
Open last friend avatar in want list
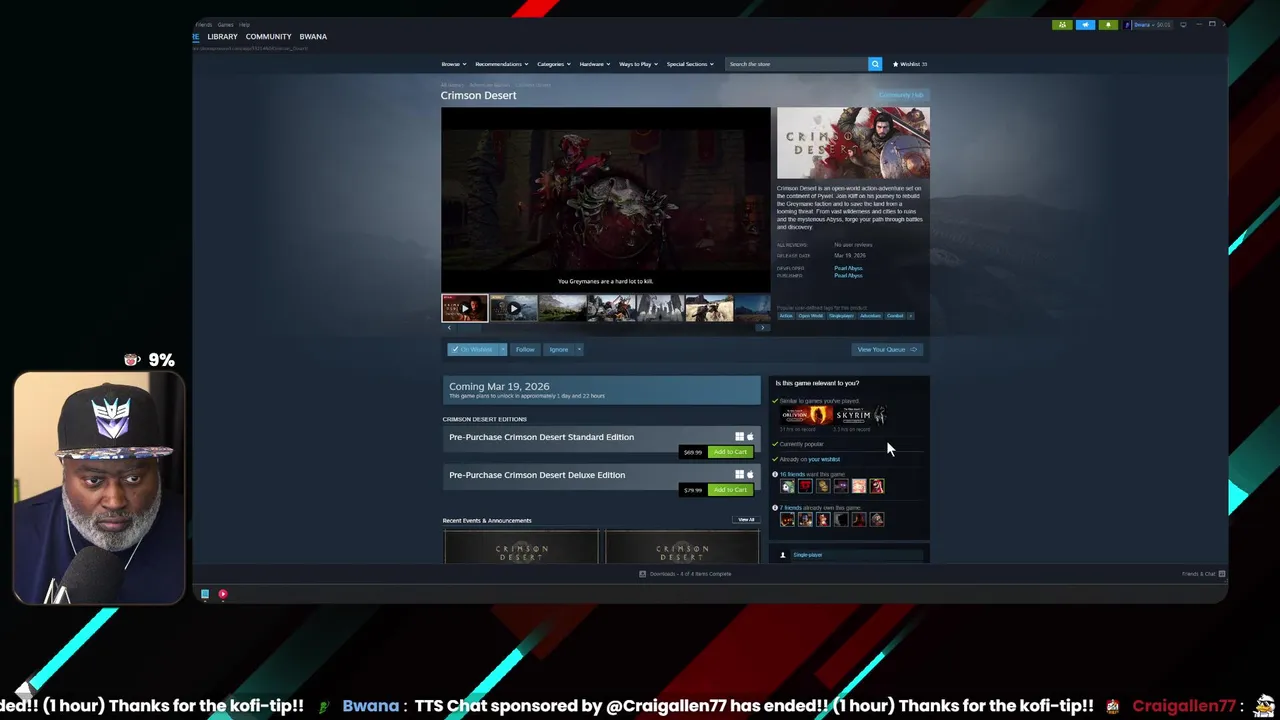[877, 486]
